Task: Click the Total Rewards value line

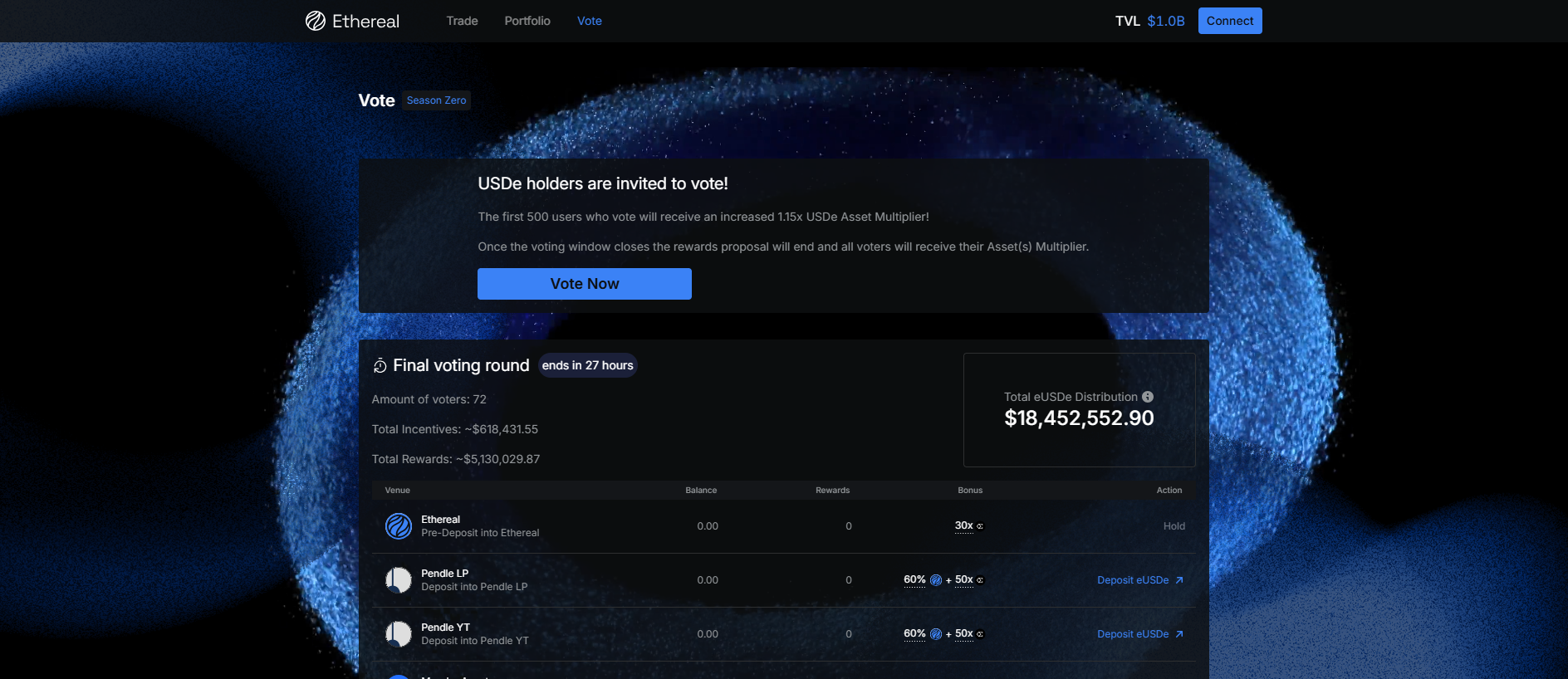Action: tap(456, 459)
